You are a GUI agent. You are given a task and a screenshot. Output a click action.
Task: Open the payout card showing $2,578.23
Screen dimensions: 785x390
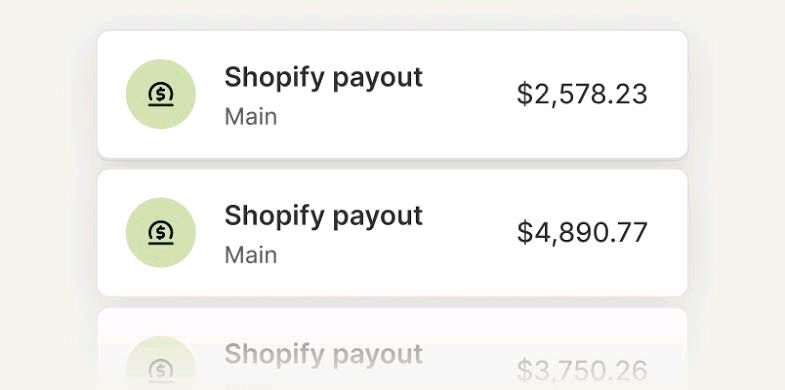392,95
